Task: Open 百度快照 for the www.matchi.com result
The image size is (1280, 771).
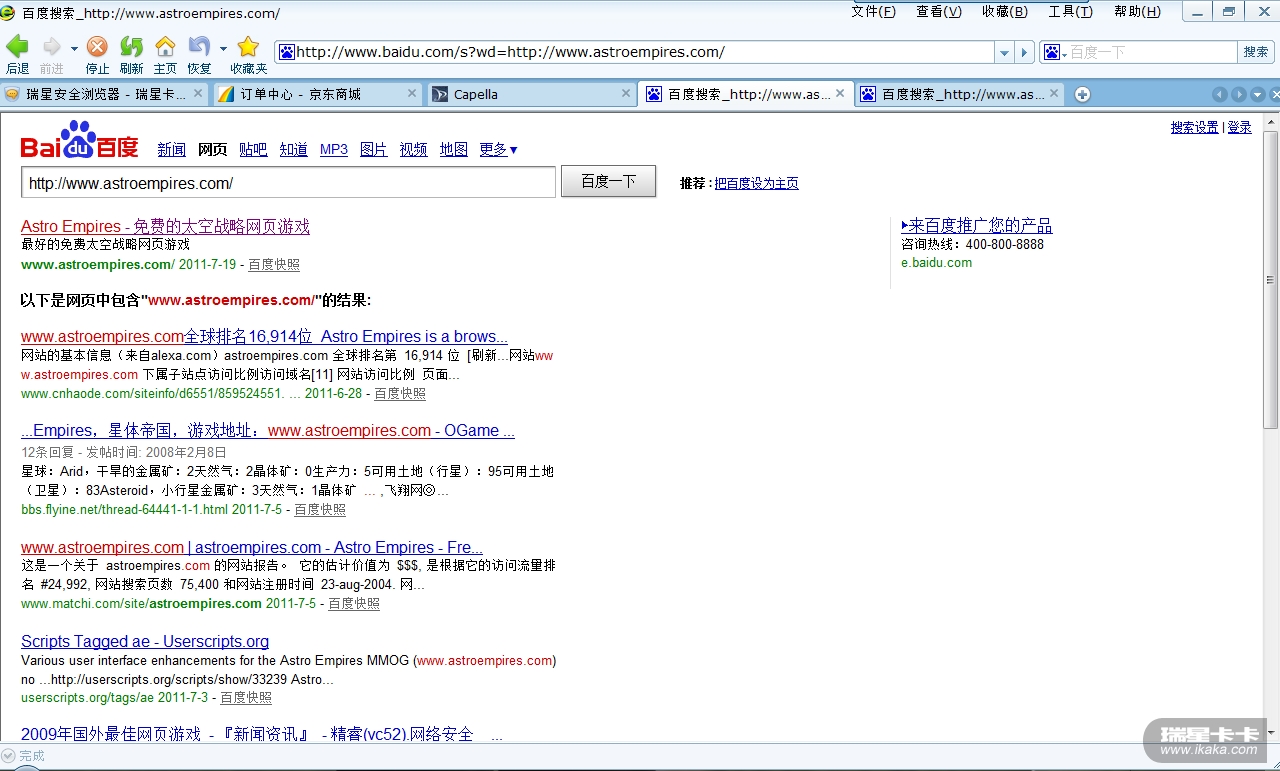Action: coord(353,603)
